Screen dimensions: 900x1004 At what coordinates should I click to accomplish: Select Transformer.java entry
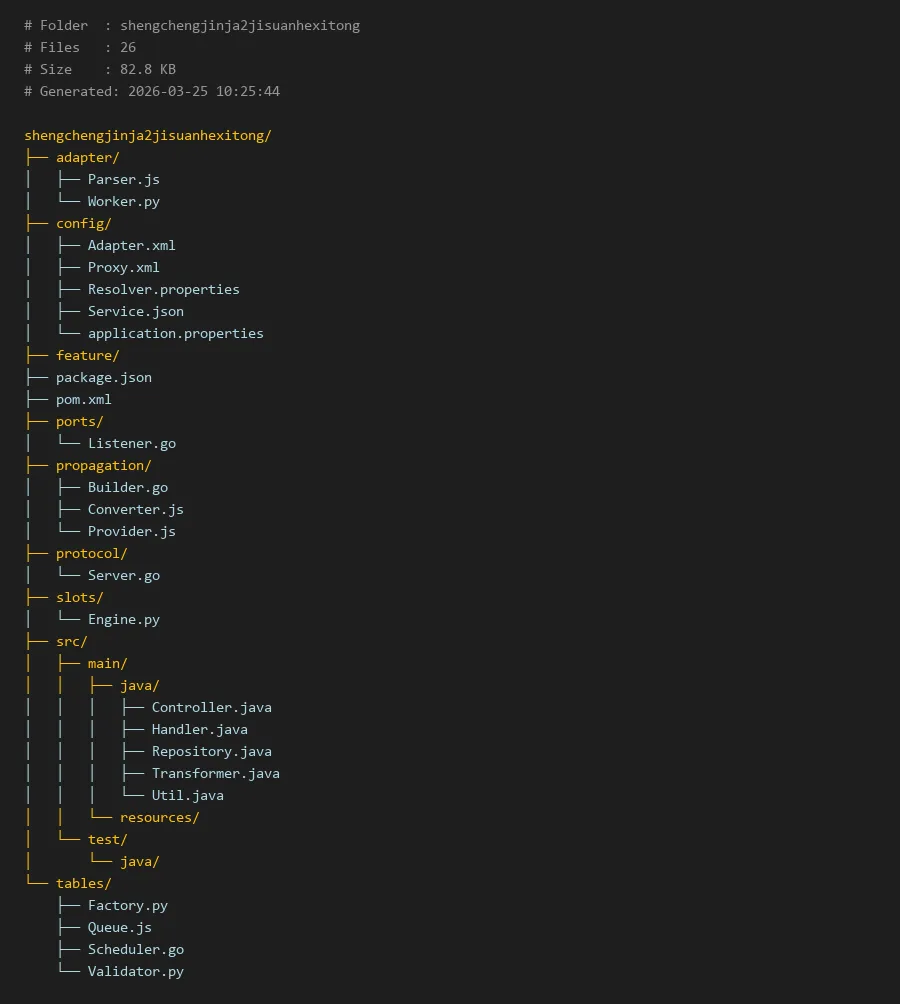pos(215,773)
